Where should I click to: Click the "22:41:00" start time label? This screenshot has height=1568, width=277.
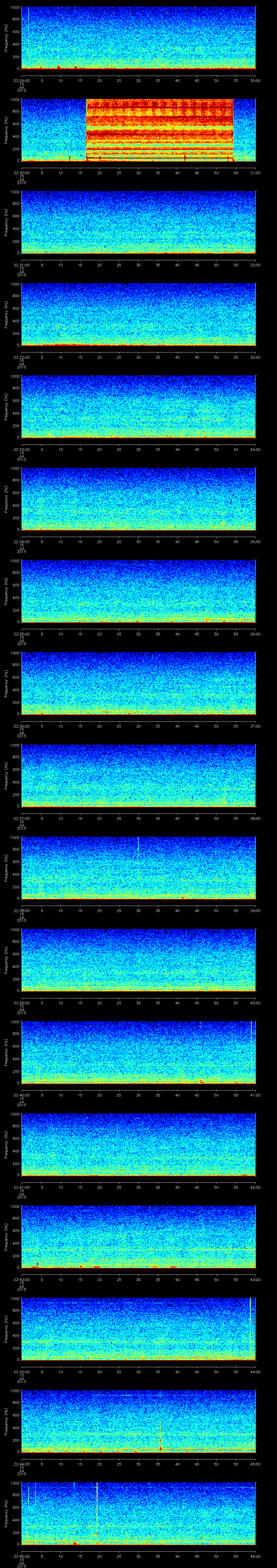pyautogui.click(x=21, y=1187)
